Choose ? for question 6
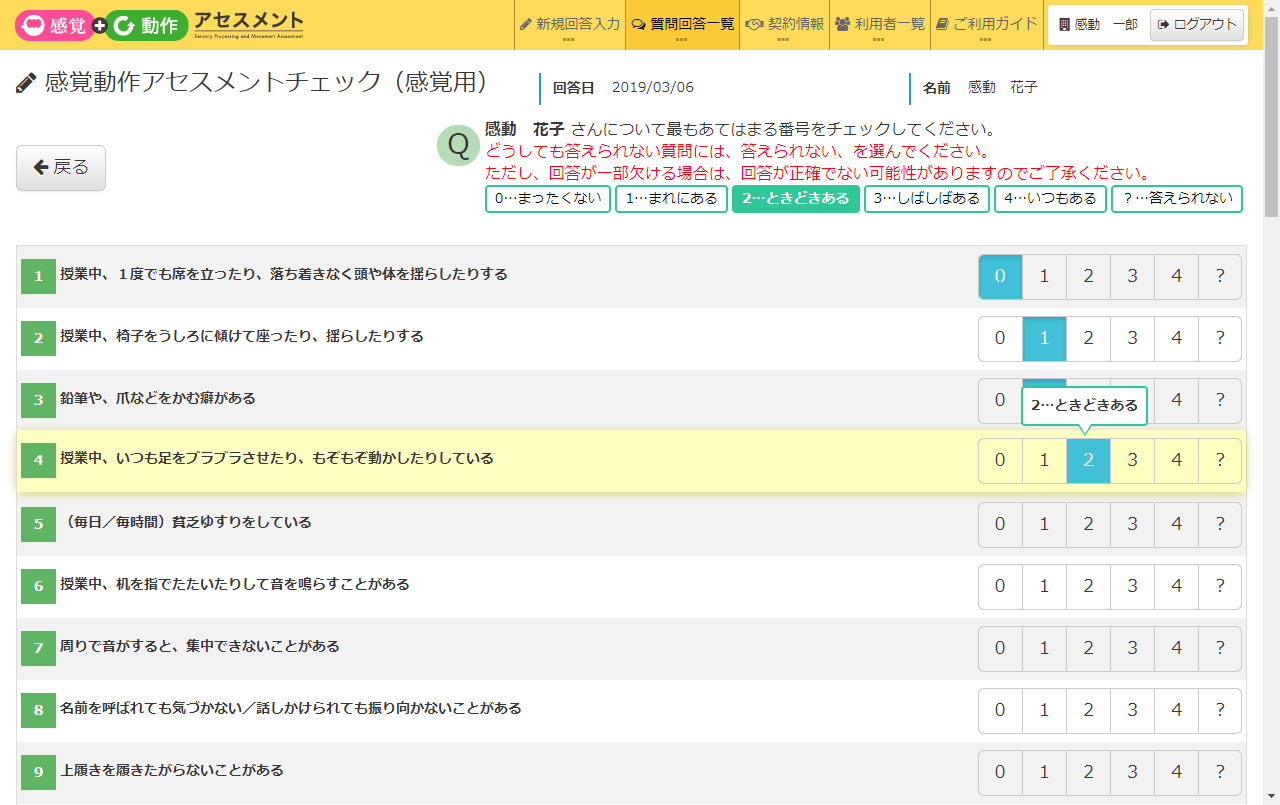 pyautogui.click(x=1220, y=587)
